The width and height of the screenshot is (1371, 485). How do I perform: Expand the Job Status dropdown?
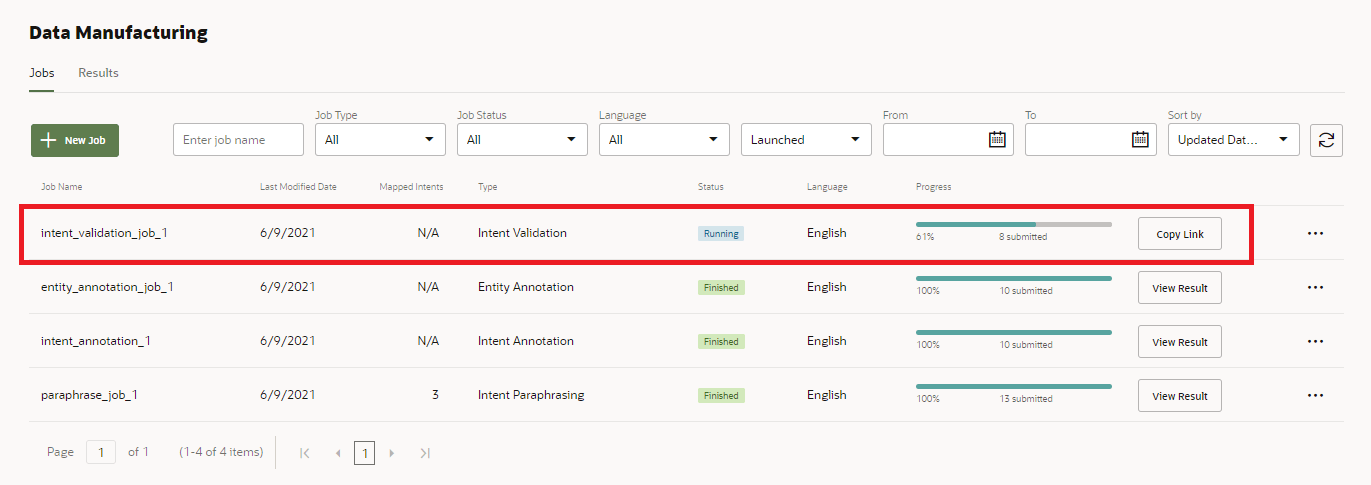(x=522, y=140)
